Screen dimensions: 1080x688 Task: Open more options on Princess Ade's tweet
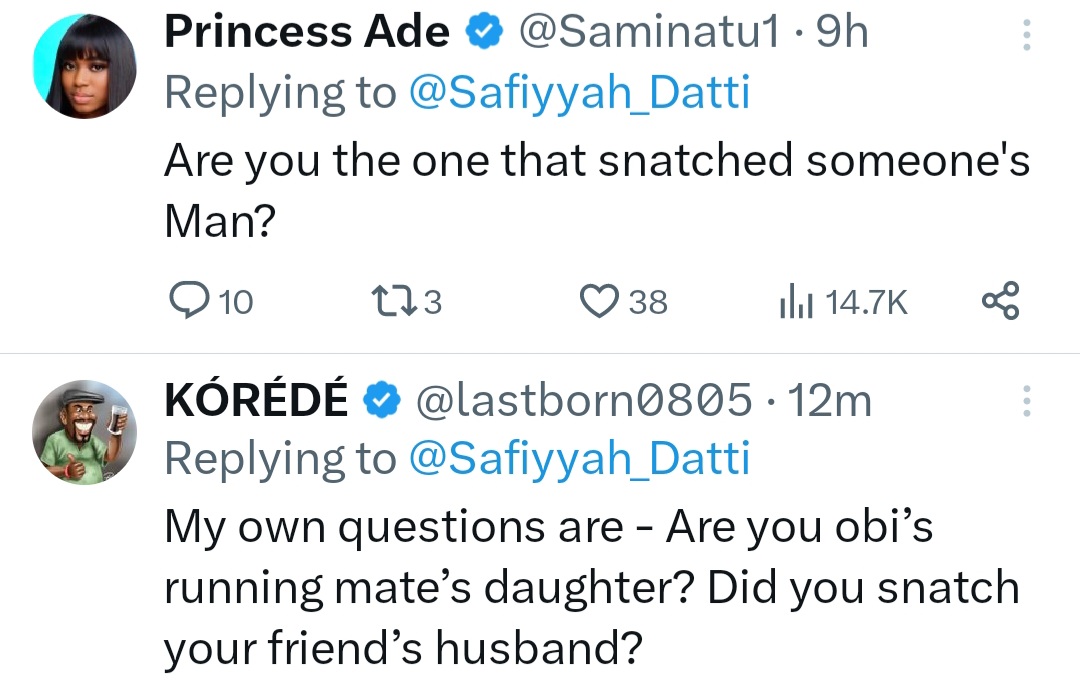point(1025,35)
